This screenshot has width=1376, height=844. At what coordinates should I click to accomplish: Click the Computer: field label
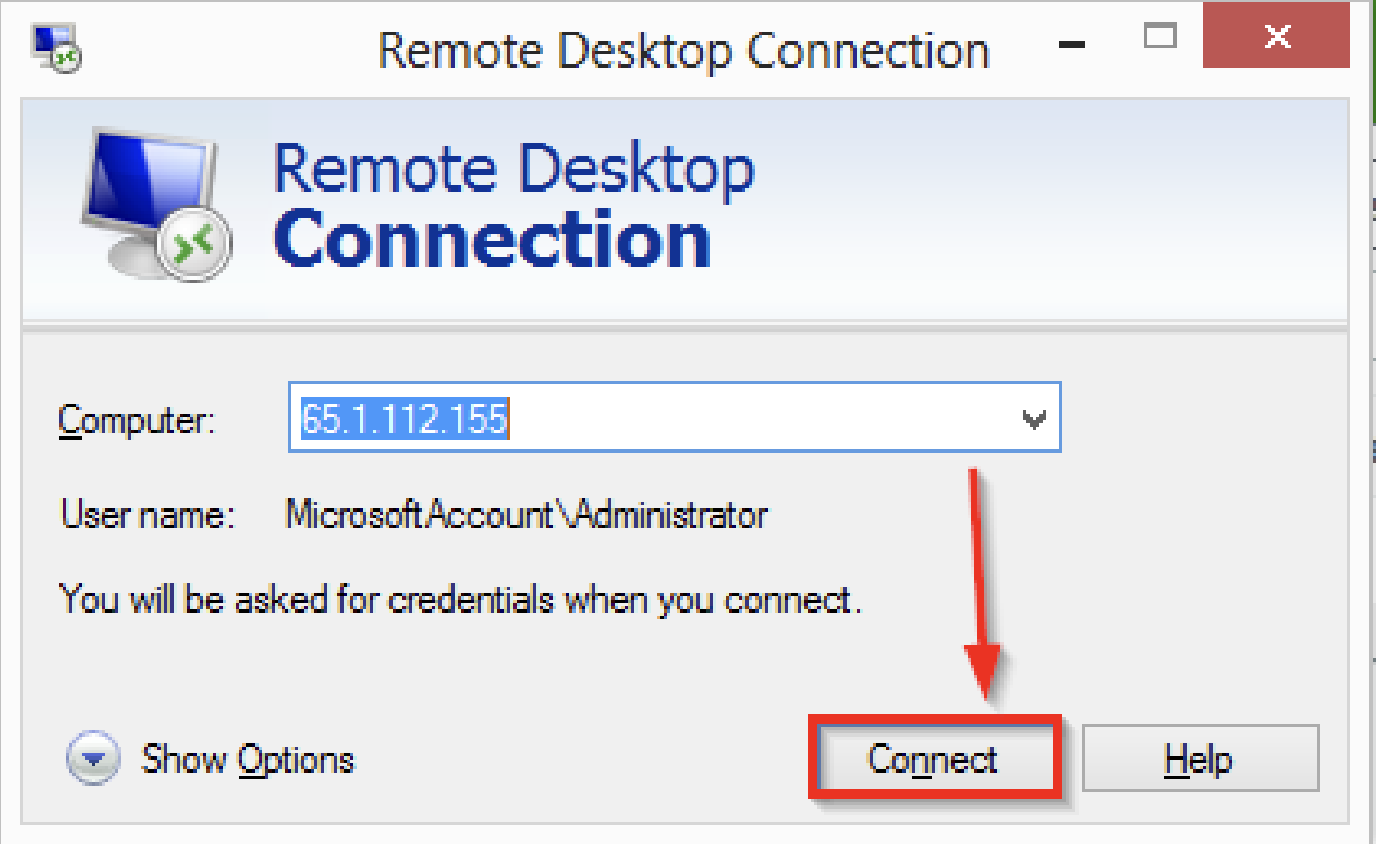137,421
